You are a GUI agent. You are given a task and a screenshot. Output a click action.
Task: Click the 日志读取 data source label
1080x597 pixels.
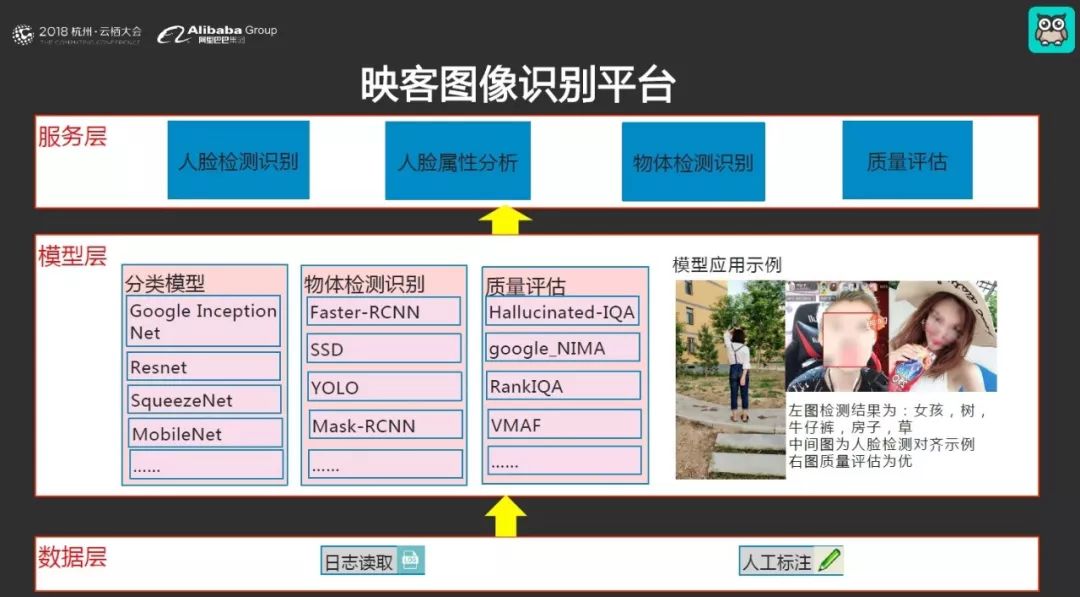click(359, 562)
